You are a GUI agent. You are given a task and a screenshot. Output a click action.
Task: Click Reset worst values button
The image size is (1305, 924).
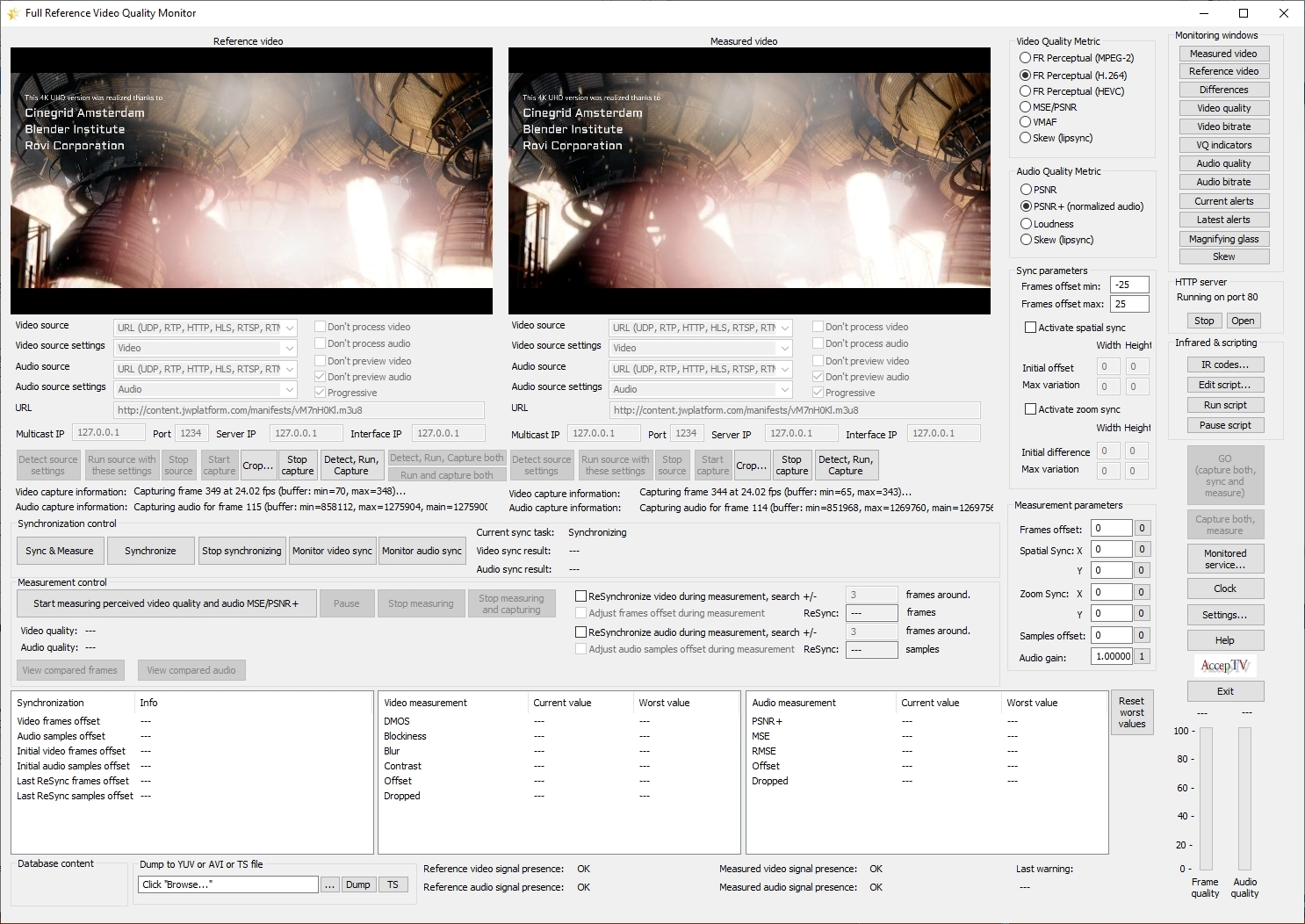pyautogui.click(x=1132, y=712)
